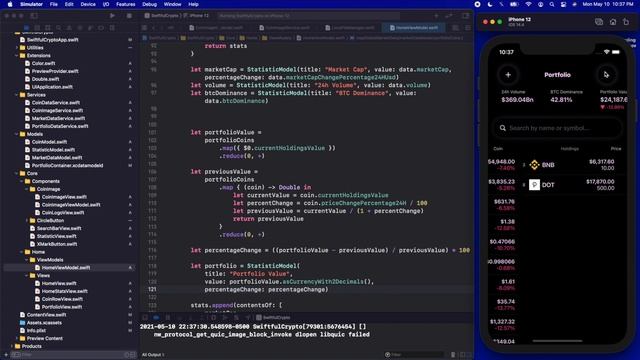Click the Stop button in Xcode toolbar
Viewport: 640px width, 360px height.
click(x=129, y=16)
